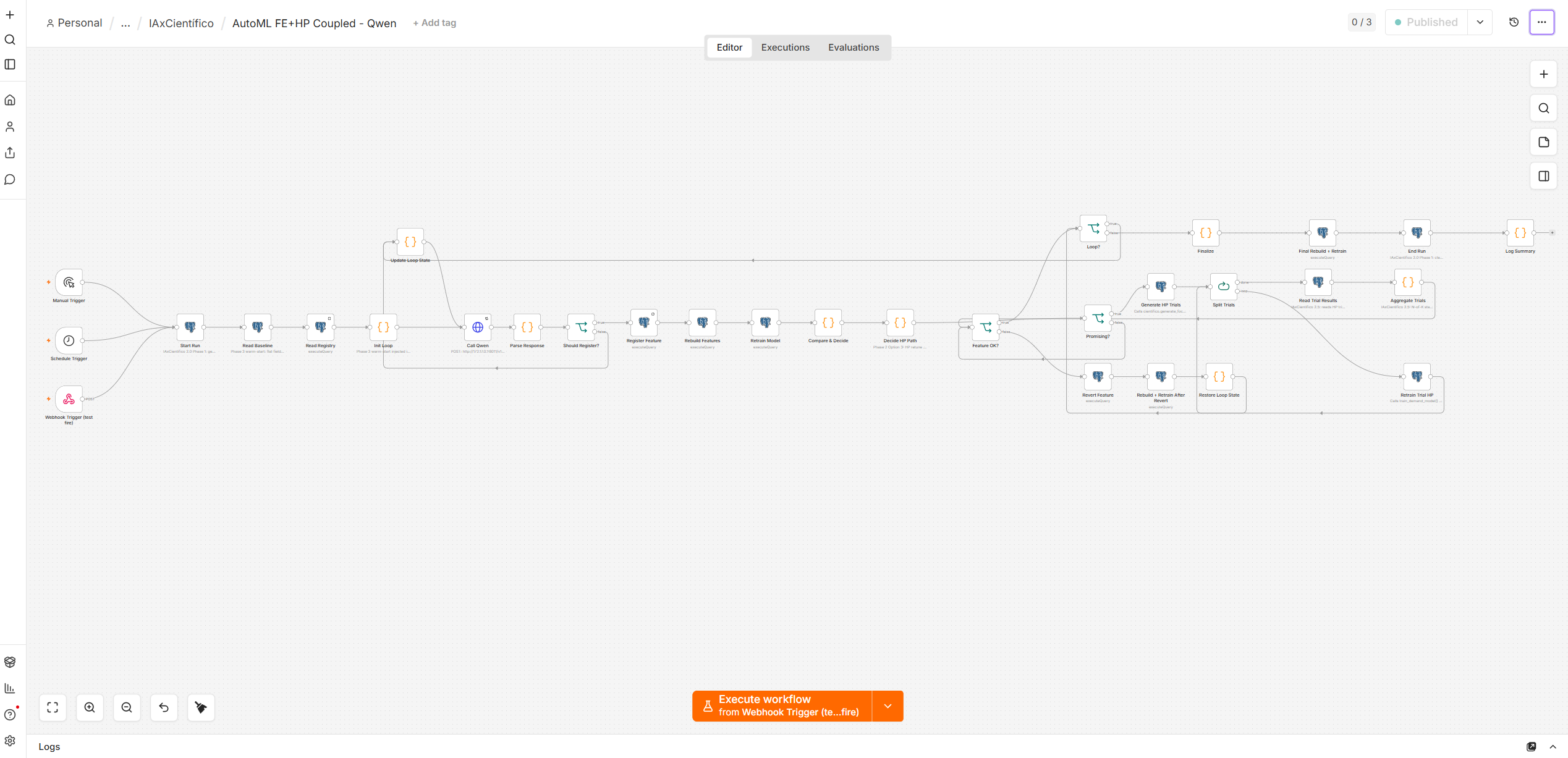The height and width of the screenshot is (758, 1568).
Task: Select the Finalize code node
Action: [x=1206, y=233]
